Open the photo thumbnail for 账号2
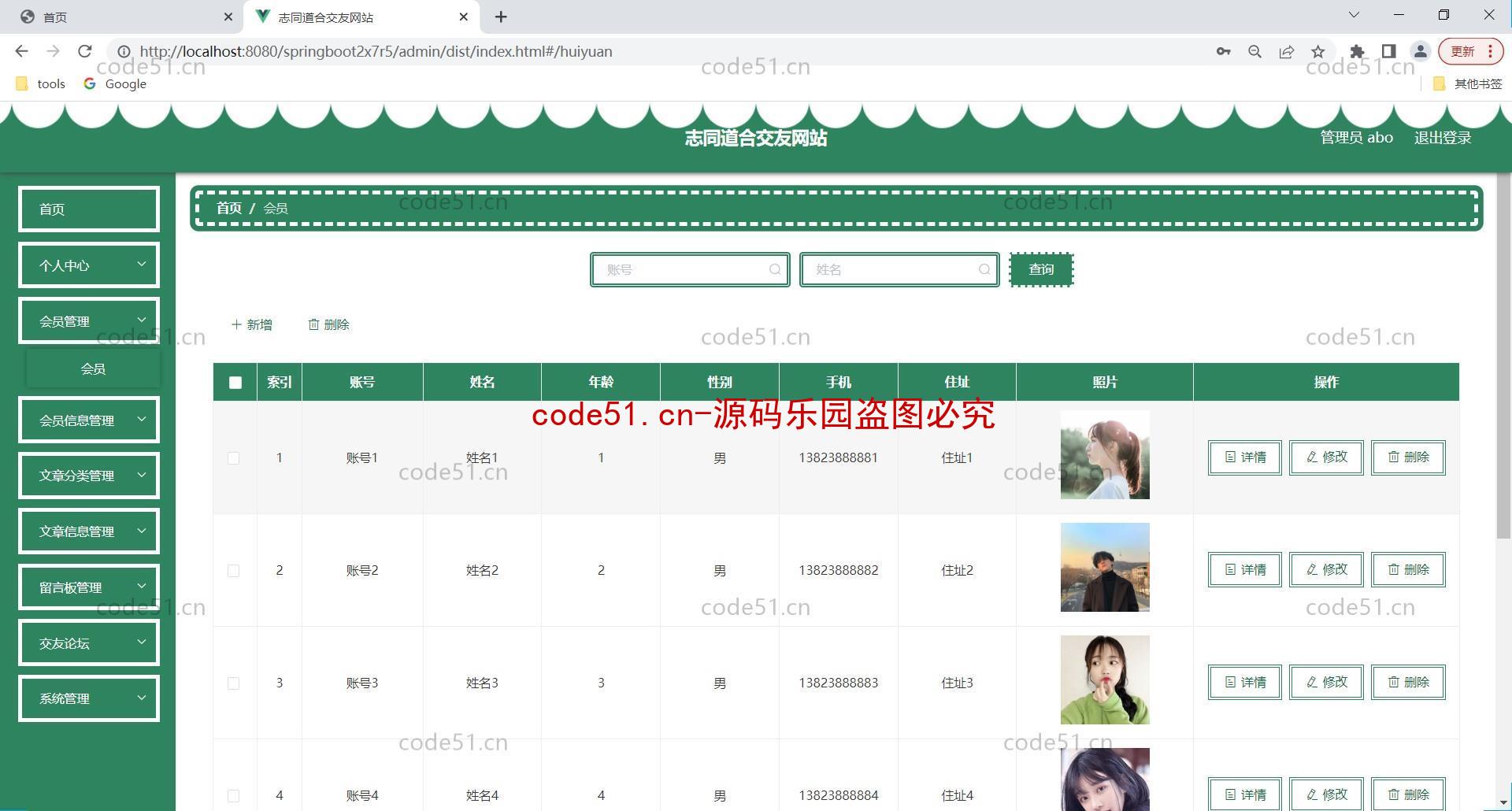 1105,567
